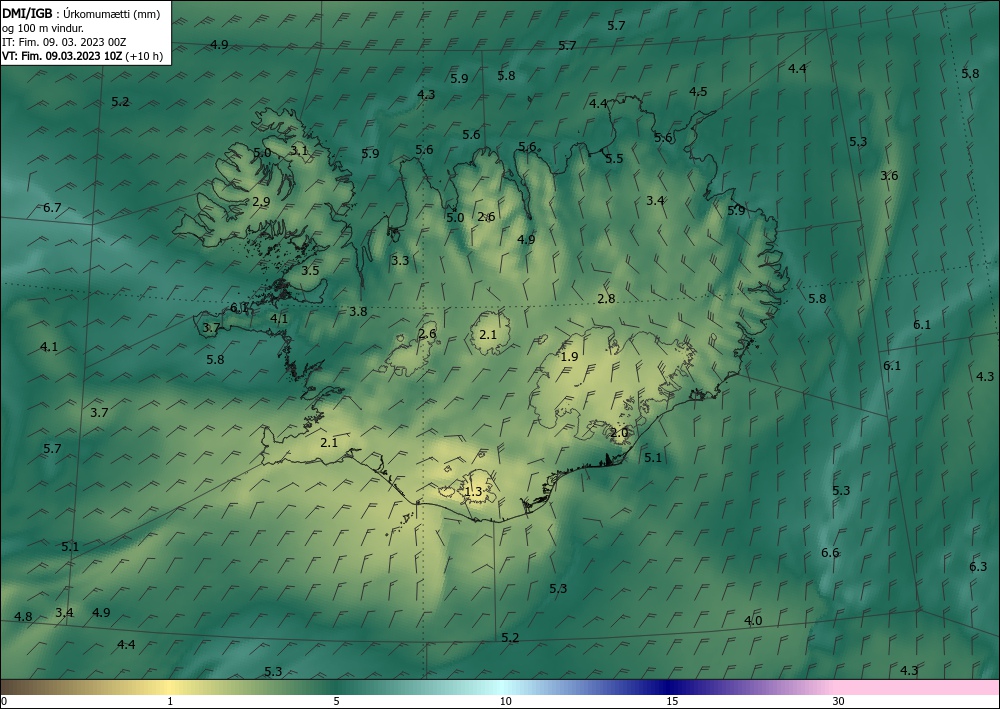Click the 2.9 value label

pos(261,201)
